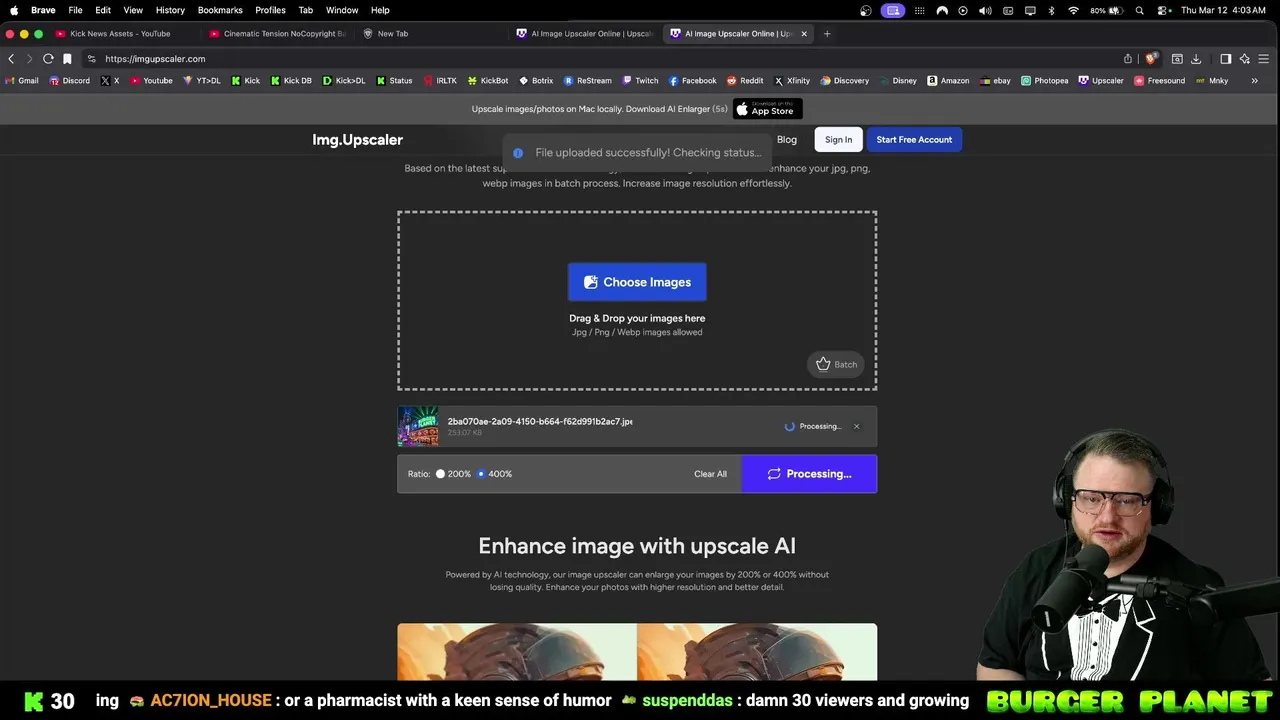
Task: Open the Gmail bookmark
Action: [x=22, y=80]
